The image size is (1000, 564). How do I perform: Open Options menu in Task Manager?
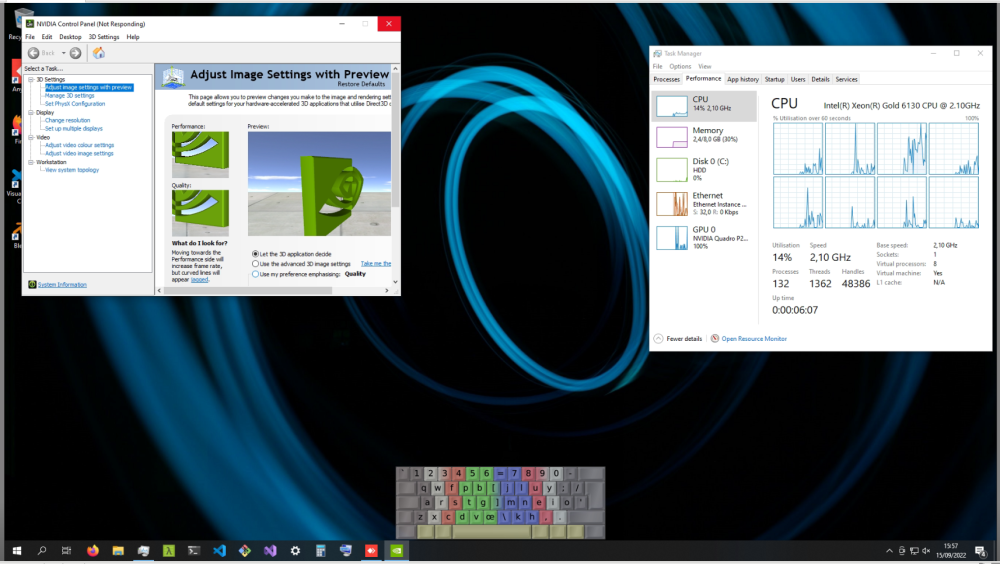(680, 66)
